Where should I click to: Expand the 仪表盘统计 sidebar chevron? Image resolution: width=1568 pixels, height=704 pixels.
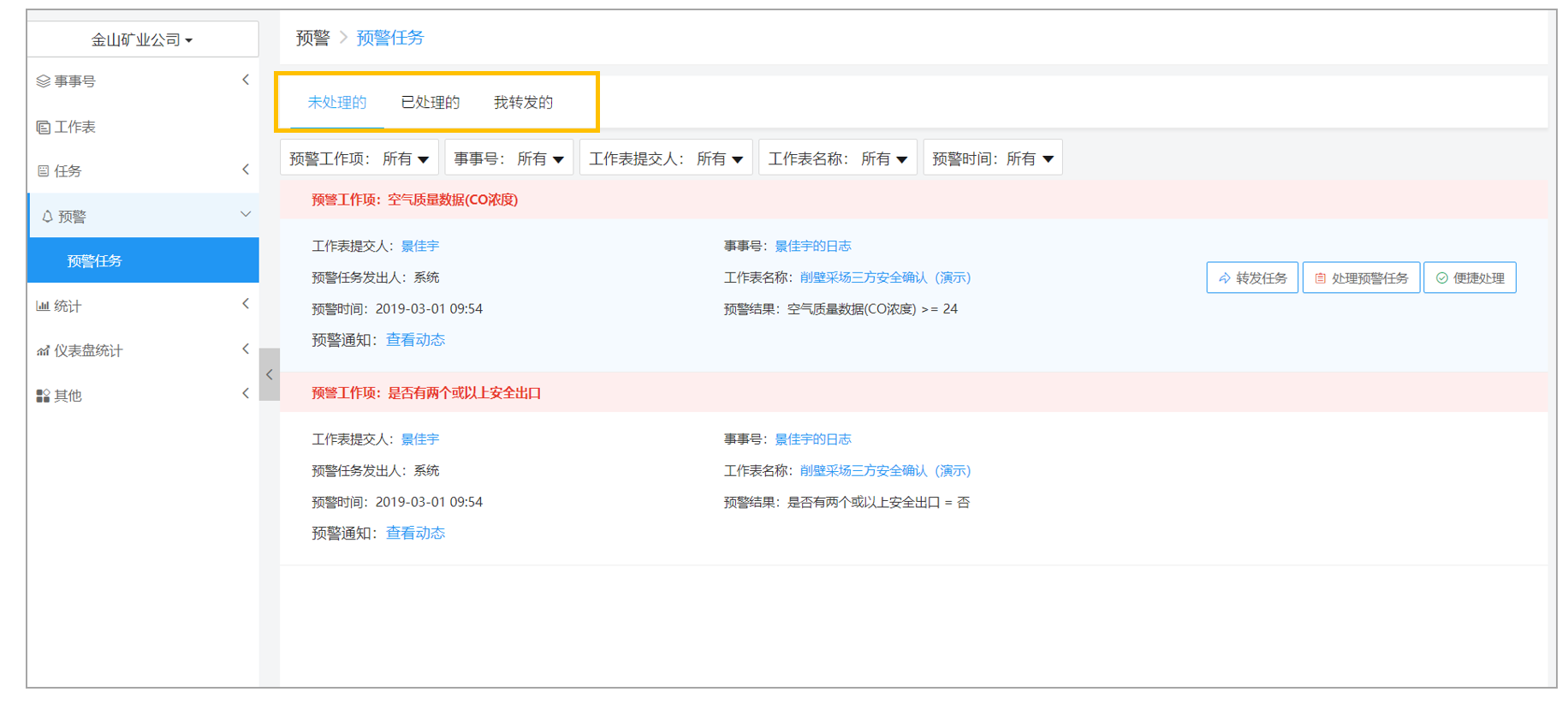click(x=246, y=349)
